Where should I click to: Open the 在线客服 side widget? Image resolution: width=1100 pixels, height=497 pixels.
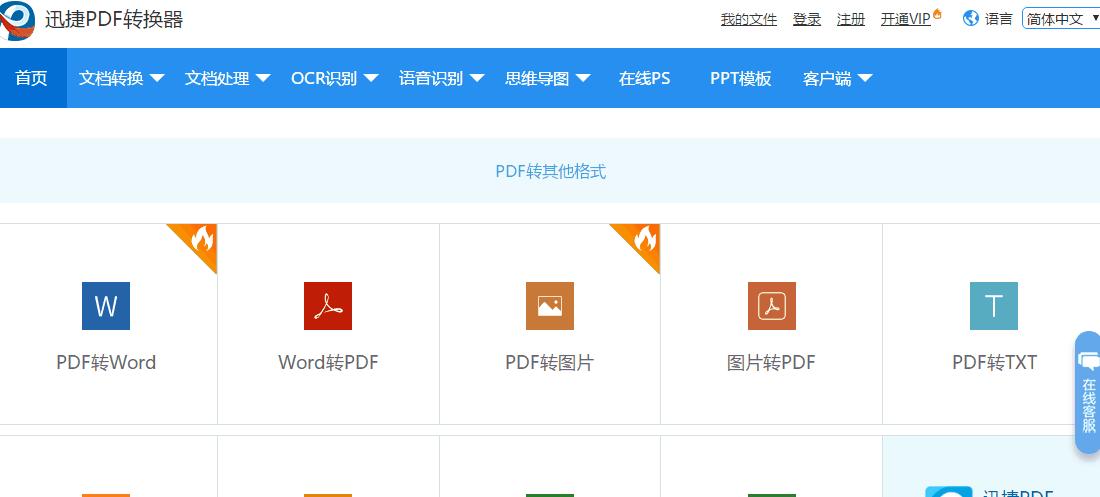point(1088,392)
